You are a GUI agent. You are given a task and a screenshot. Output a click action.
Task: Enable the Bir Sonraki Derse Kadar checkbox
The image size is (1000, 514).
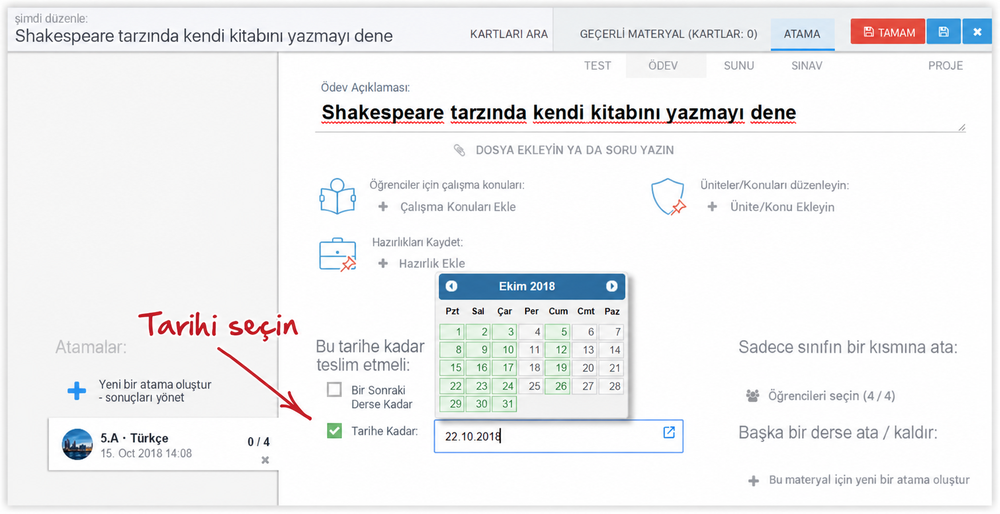pos(334,390)
